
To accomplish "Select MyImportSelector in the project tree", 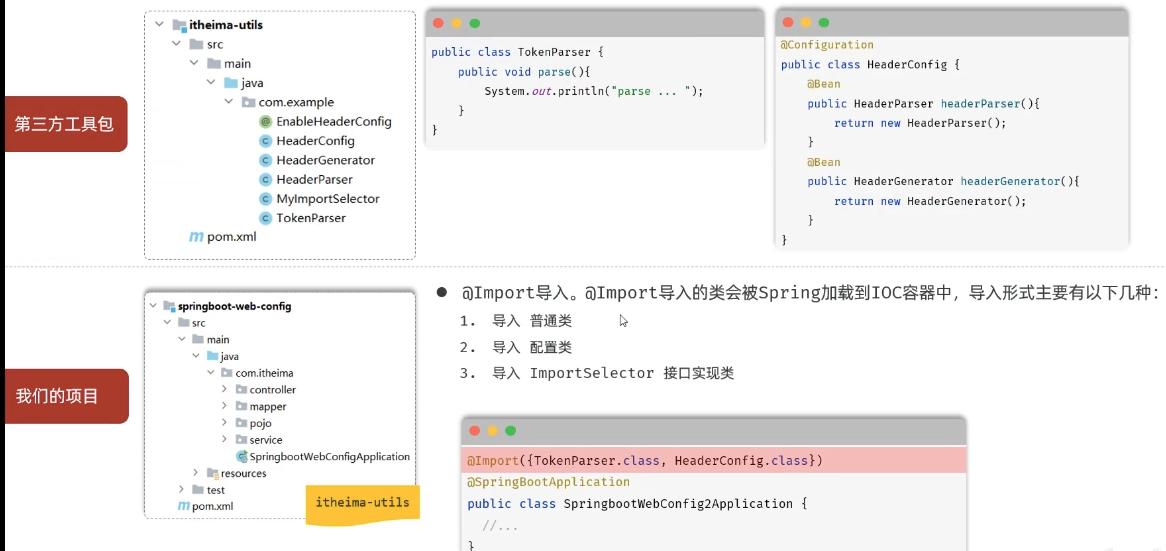I will (x=328, y=199).
